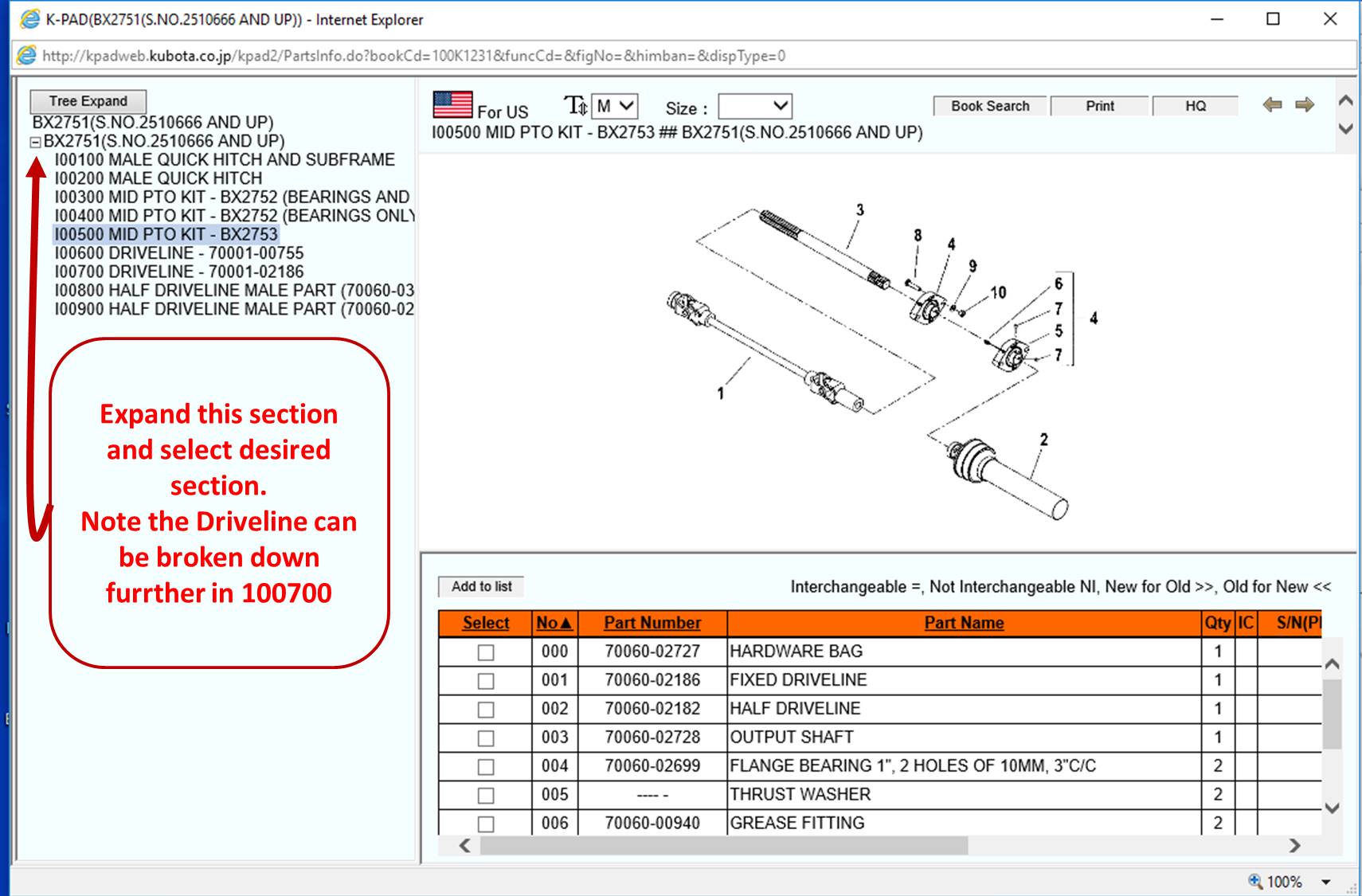Click the IC column header
Screen dimensions: 1362x896
pyautogui.click(x=1247, y=623)
